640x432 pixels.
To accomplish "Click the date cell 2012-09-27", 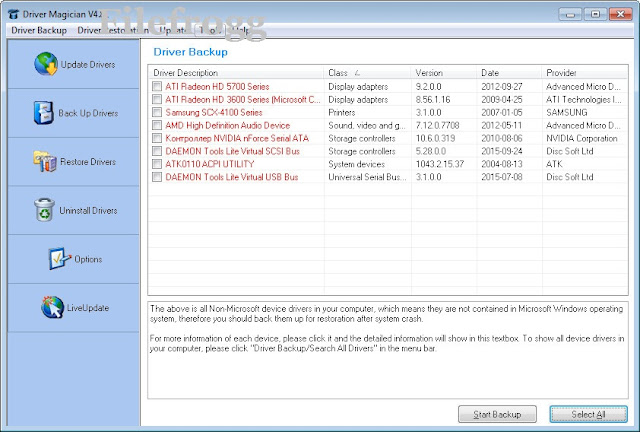I will pos(502,86).
